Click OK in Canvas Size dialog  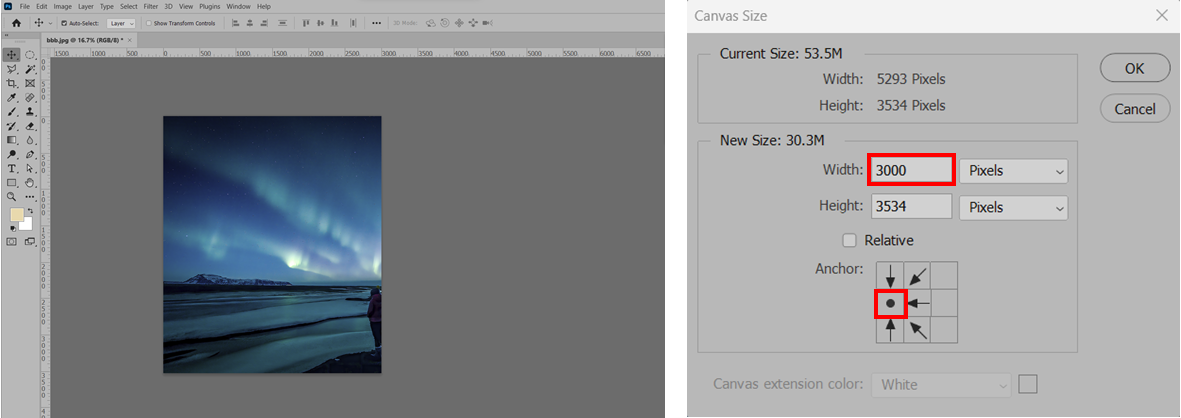[x=1134, y=69]
